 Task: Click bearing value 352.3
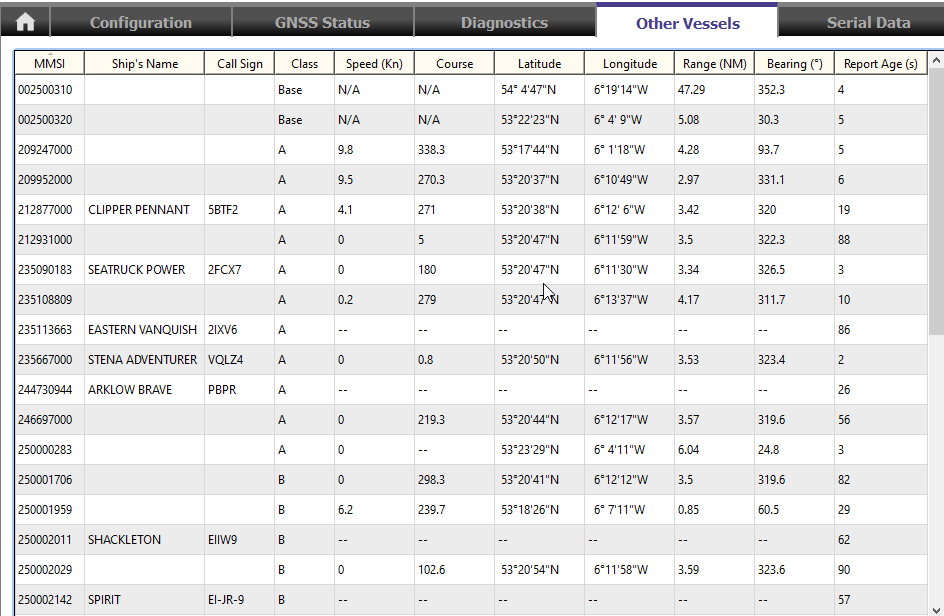point(771,90)
